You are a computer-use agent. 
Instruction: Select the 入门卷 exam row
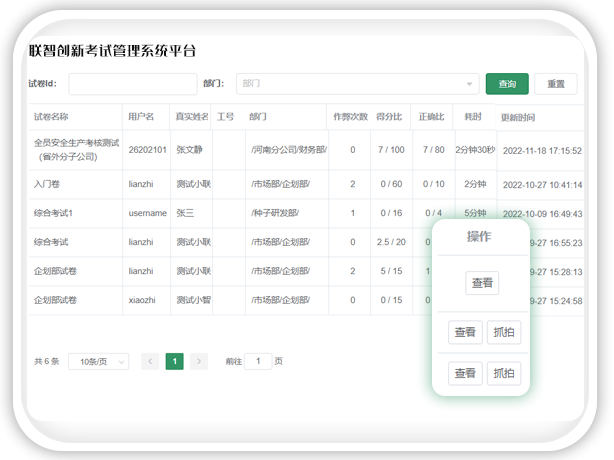[x=47, y=185]
